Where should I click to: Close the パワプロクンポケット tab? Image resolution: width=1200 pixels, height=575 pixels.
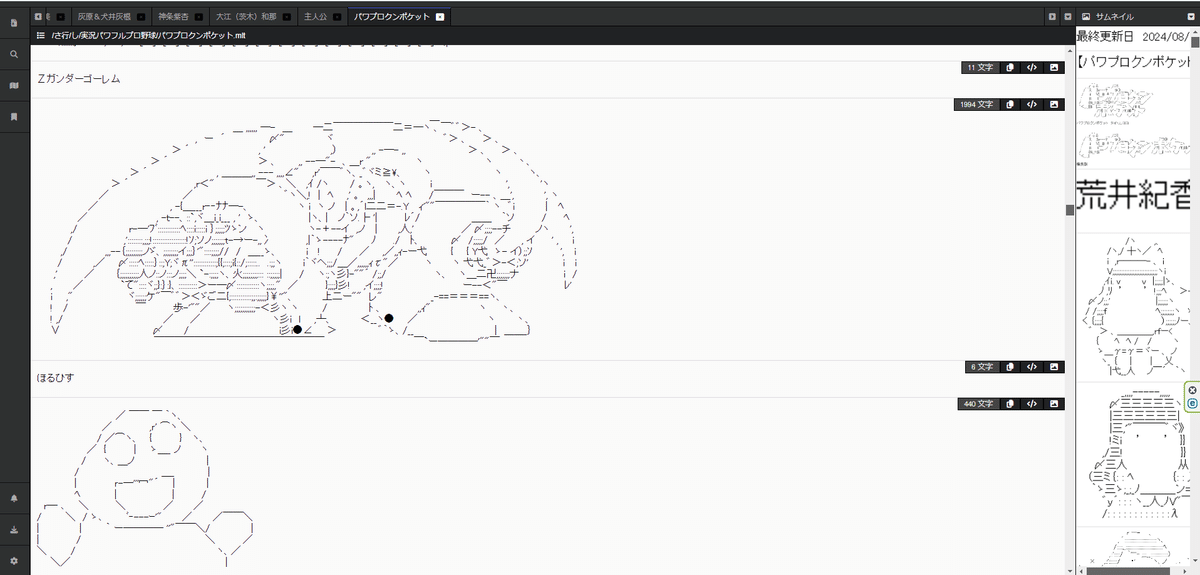pyautogui.click(x=440, y=17)
